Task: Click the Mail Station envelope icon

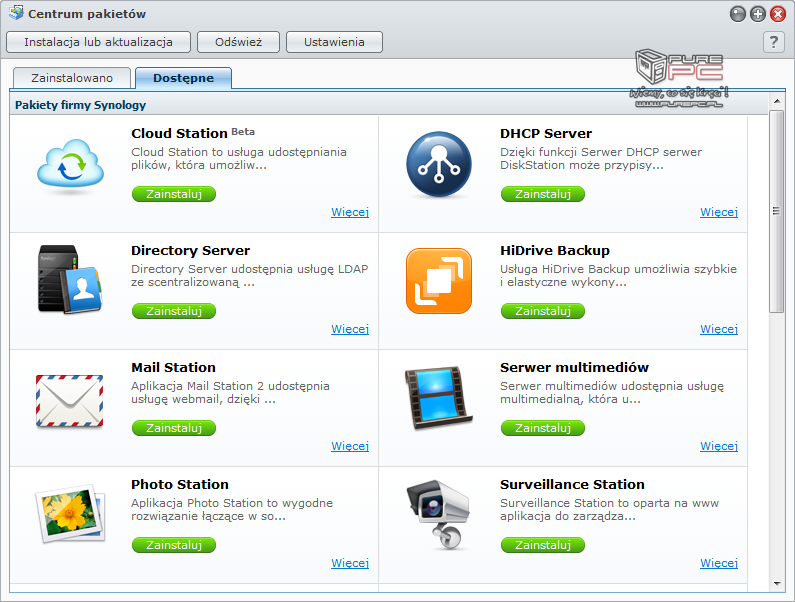Action: (x=69, y=401)
